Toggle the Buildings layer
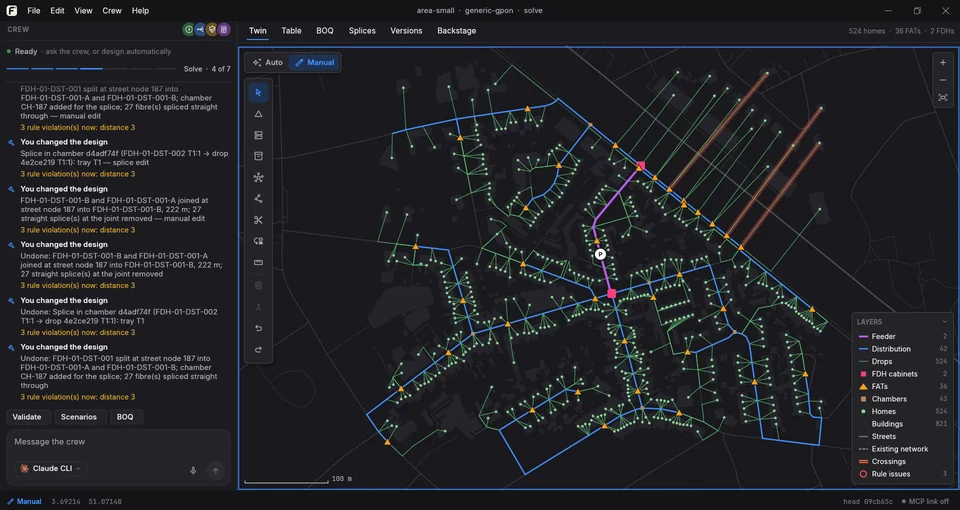Screen dimensions: 960x510 point(902,424)
